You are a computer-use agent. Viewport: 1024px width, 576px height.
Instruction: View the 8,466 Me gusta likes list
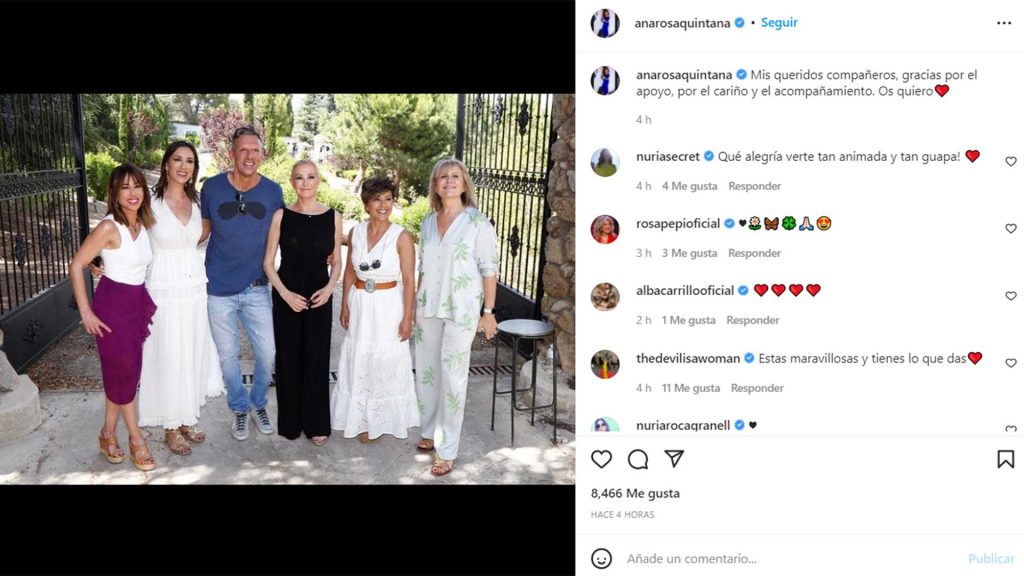click(635, 493)
